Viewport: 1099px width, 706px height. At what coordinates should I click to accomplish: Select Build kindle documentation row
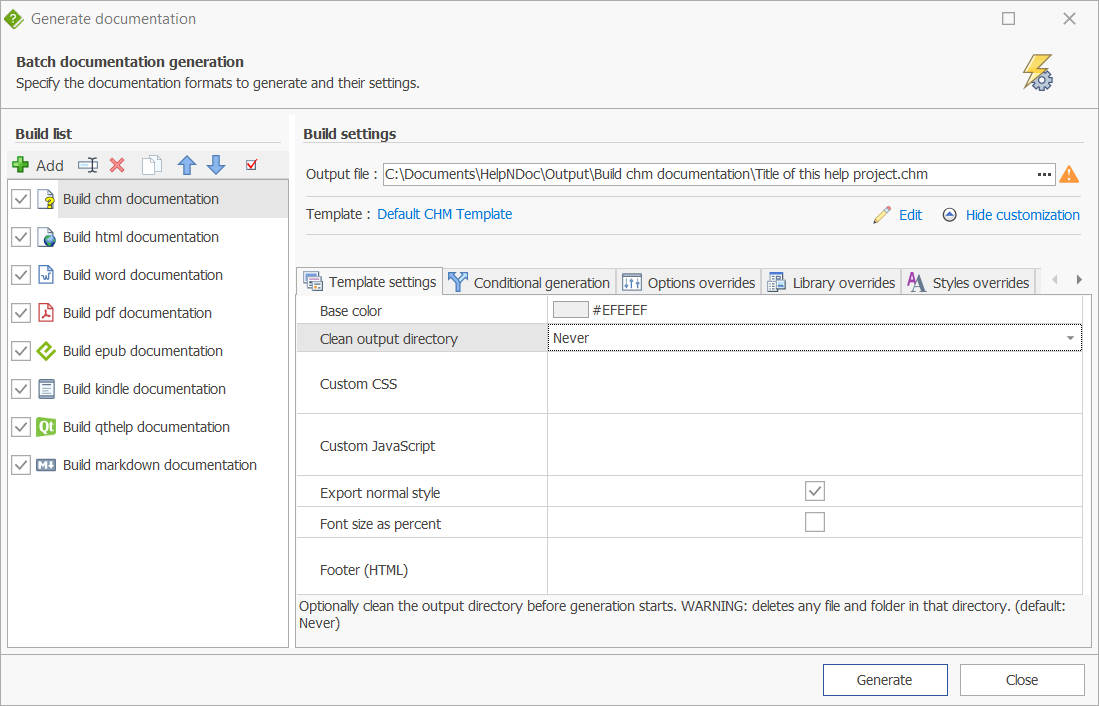(x=149, y=388)
